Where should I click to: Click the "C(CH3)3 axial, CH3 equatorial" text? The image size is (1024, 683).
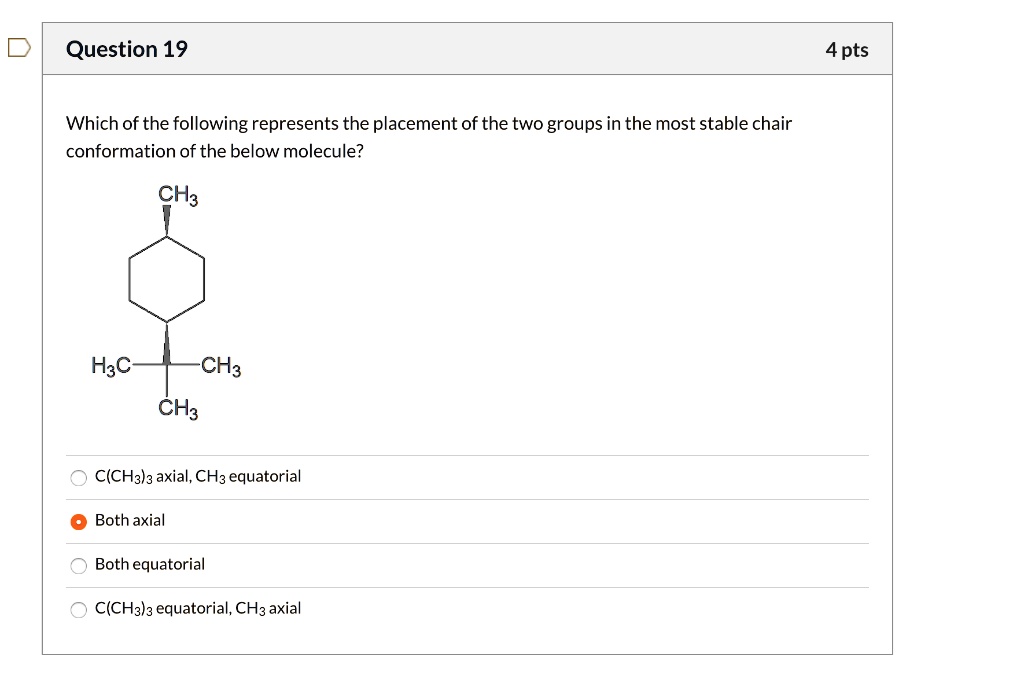tap(197, 476)
